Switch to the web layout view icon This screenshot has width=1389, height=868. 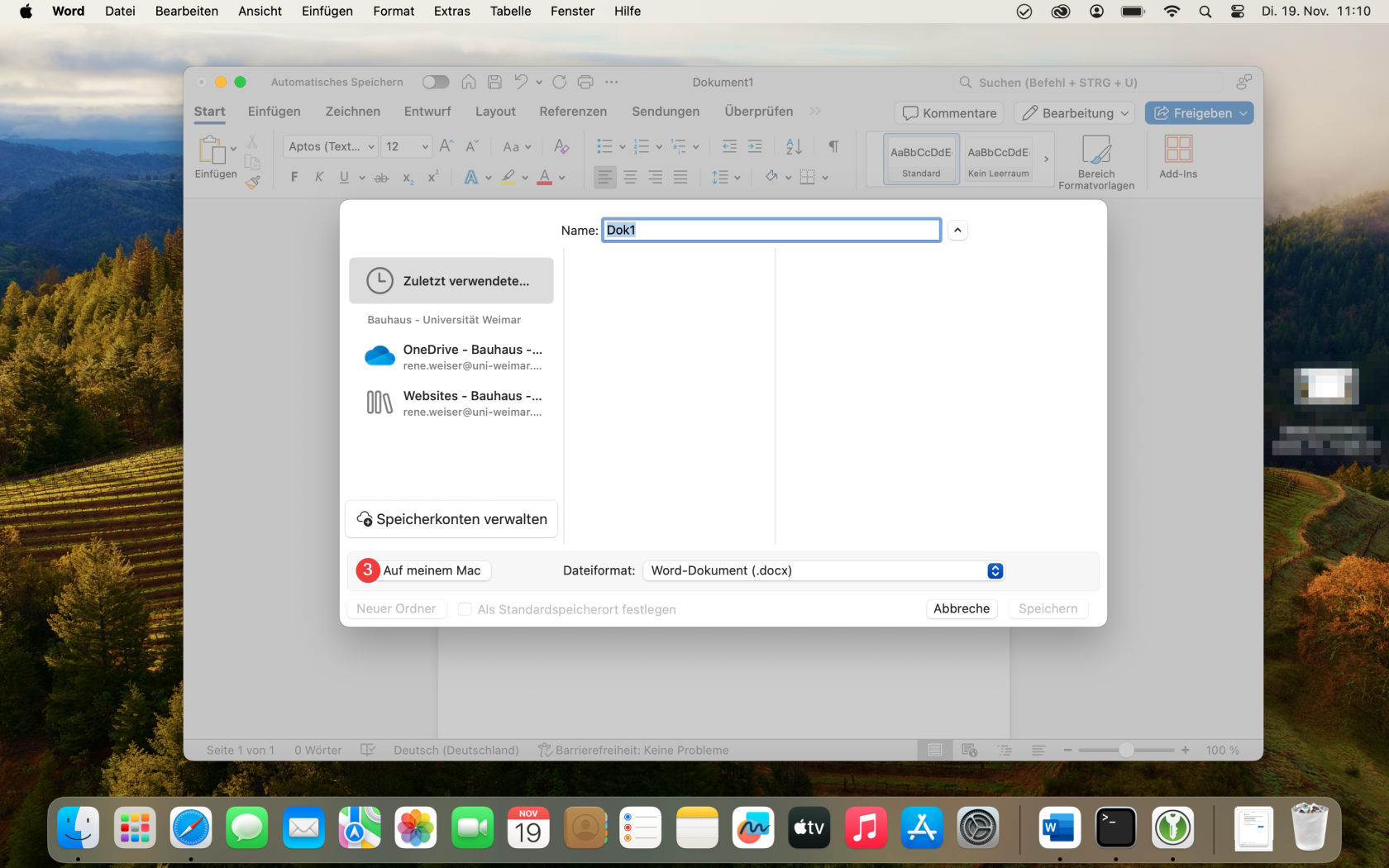(970, 750)
